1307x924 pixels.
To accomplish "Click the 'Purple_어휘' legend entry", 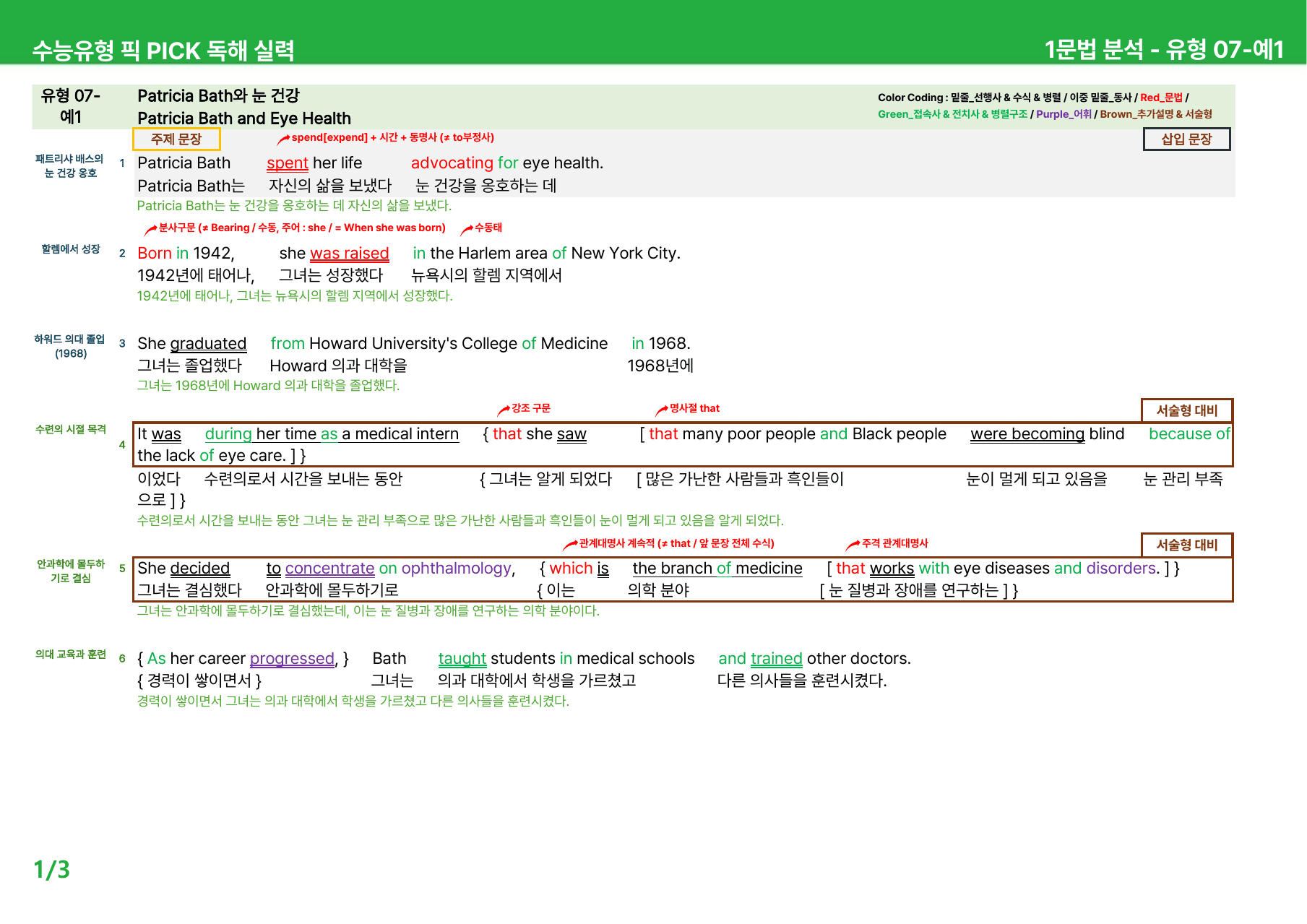I will (x=1064, y=114).
